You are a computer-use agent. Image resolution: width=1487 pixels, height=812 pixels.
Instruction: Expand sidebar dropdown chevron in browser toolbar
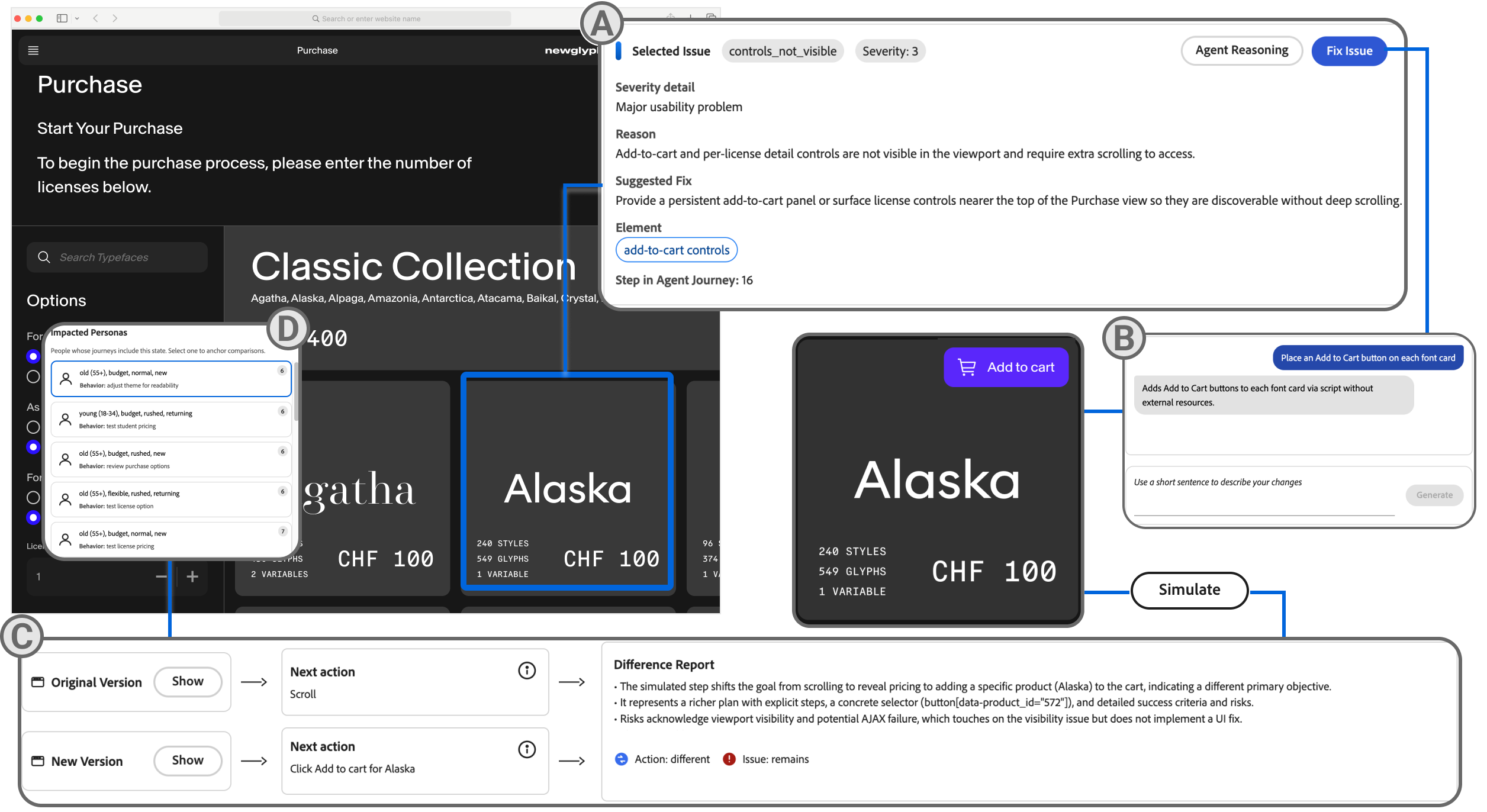coord(77,18)
